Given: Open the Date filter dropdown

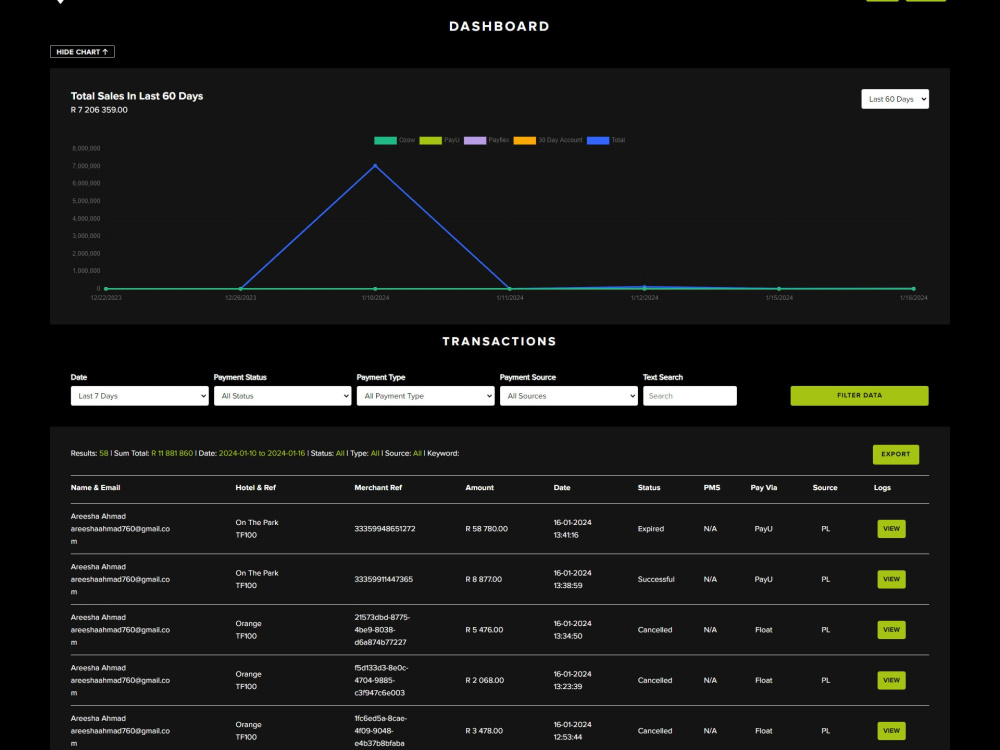Looking at the screenshot, I should click(140, 396).
